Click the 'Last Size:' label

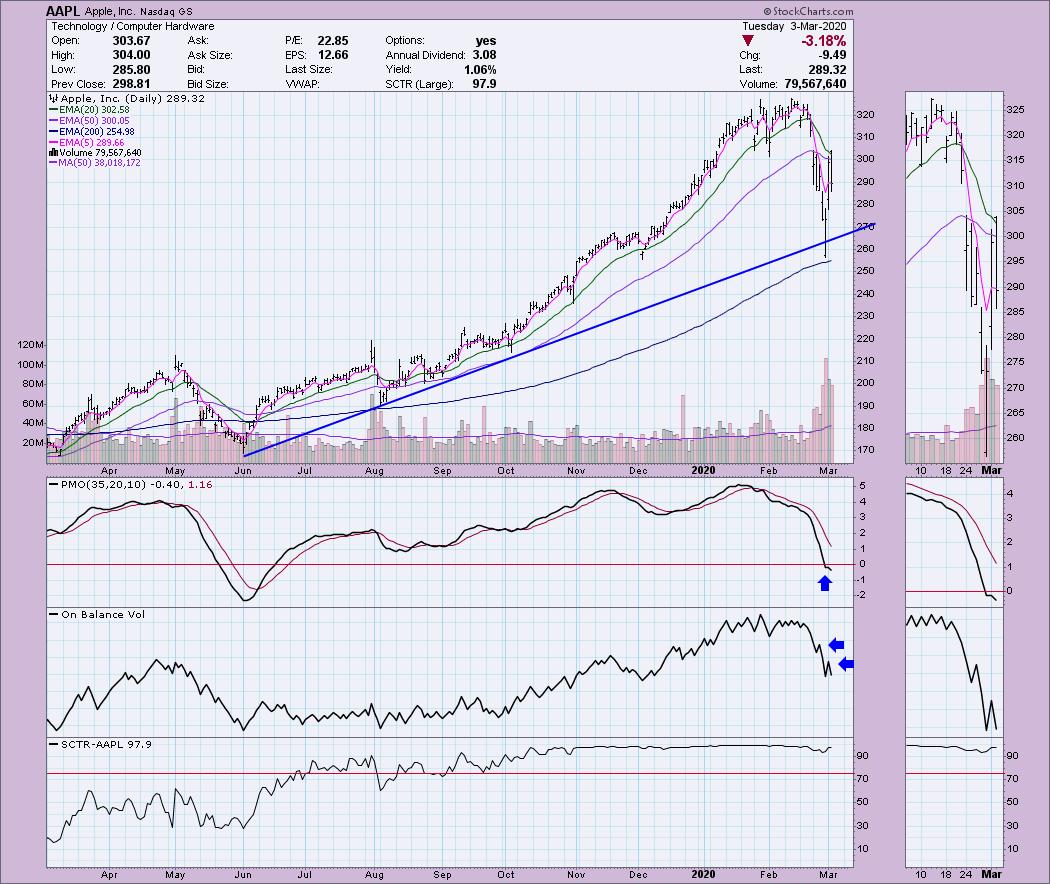[x=309, y=70]
